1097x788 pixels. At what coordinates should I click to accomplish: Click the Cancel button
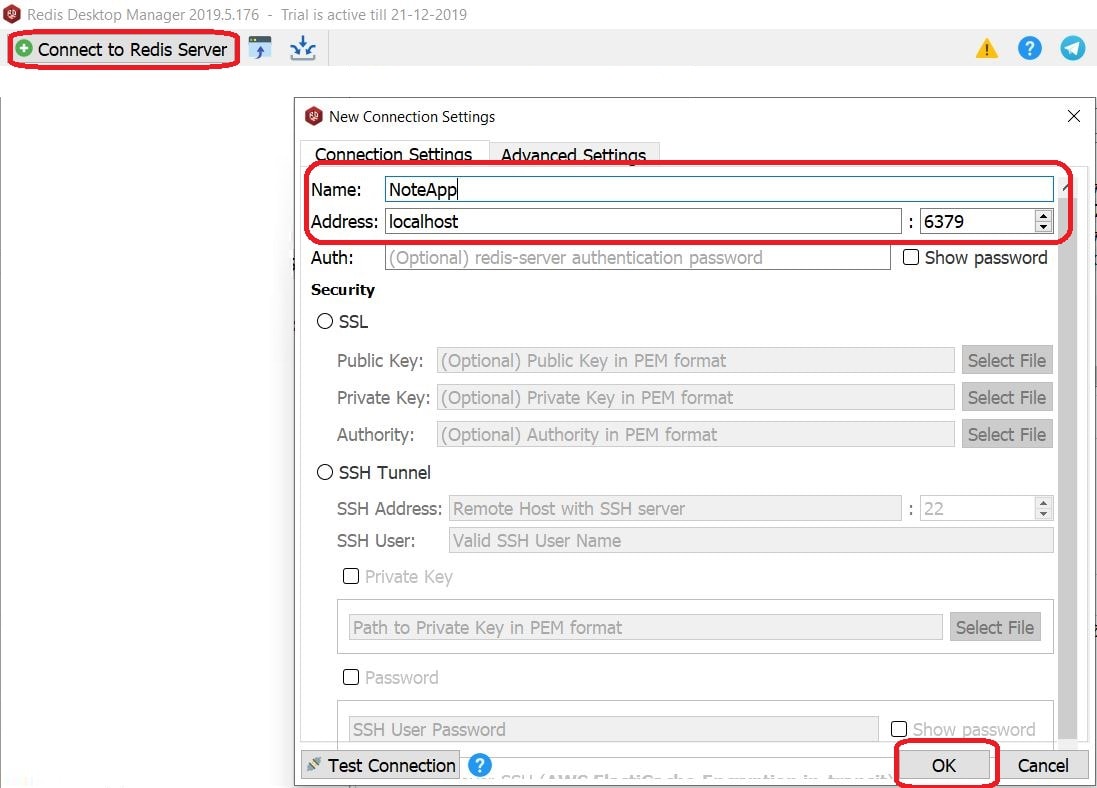point(1043,766)
